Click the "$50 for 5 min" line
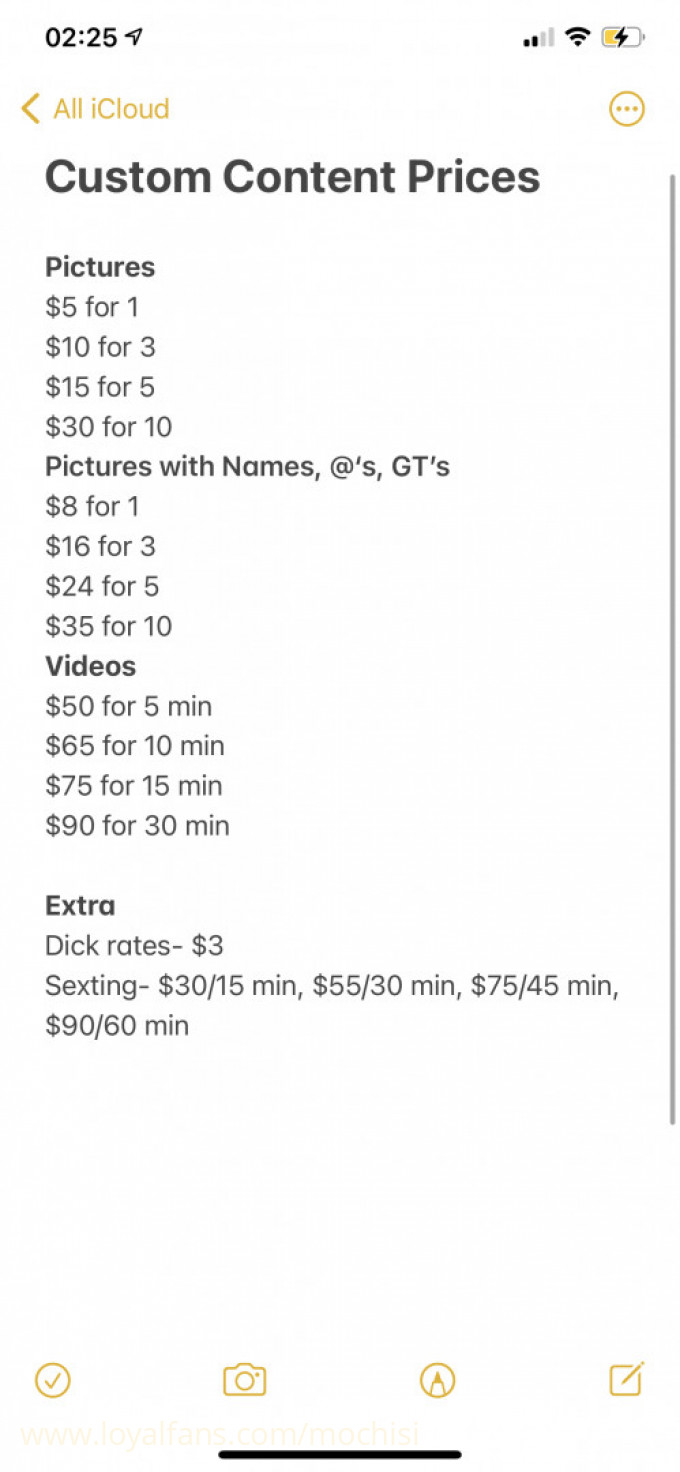Viewport: 680px width, 1472px height. [128, 706]
